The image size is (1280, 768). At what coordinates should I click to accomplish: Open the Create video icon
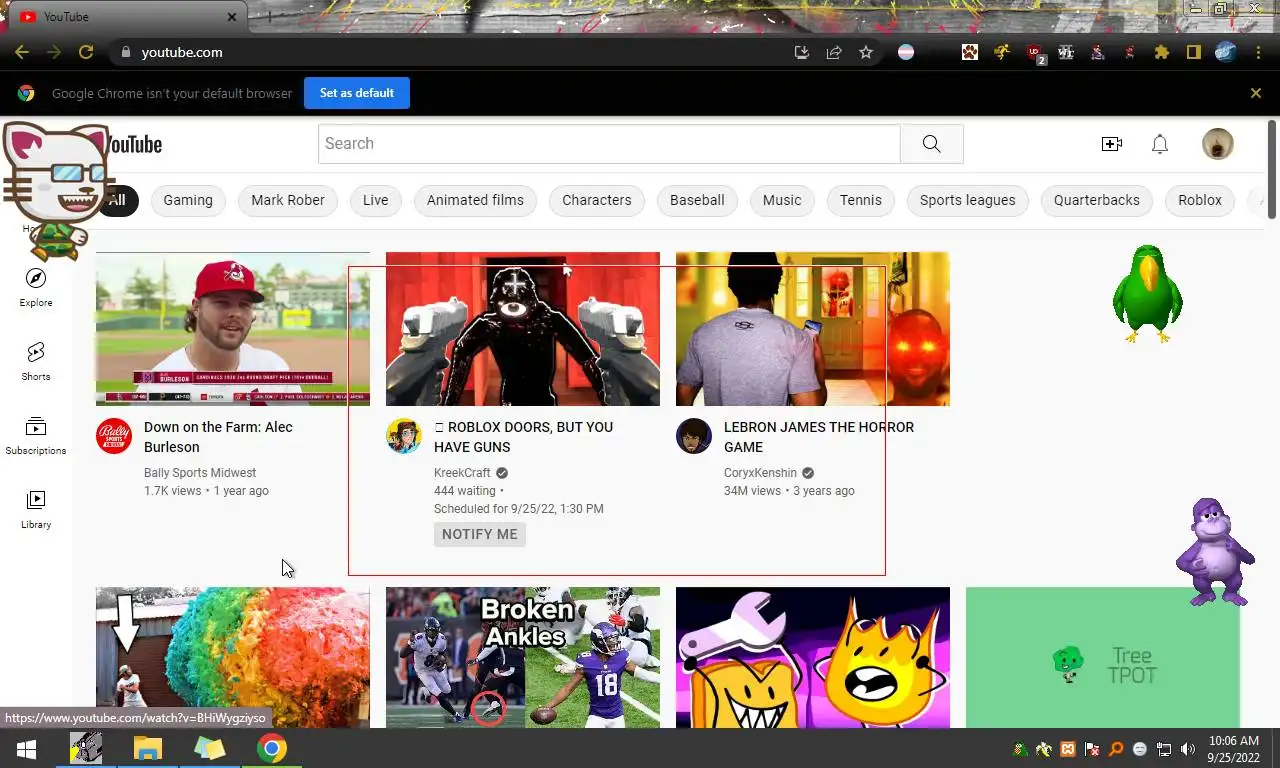tap(1112, 144)
